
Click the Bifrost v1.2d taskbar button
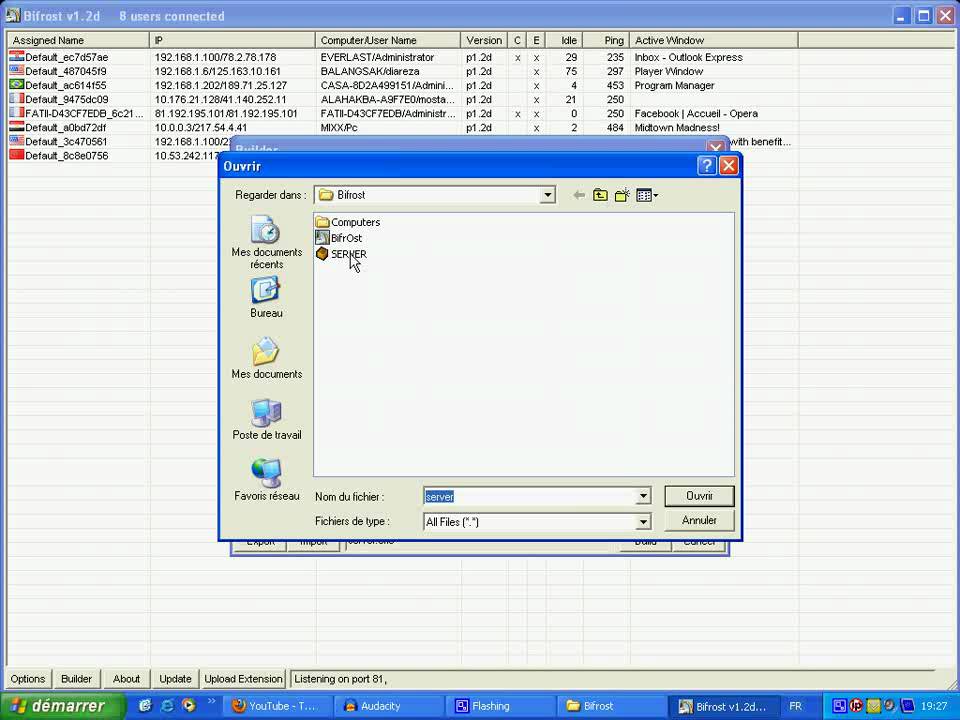point(724,706)
